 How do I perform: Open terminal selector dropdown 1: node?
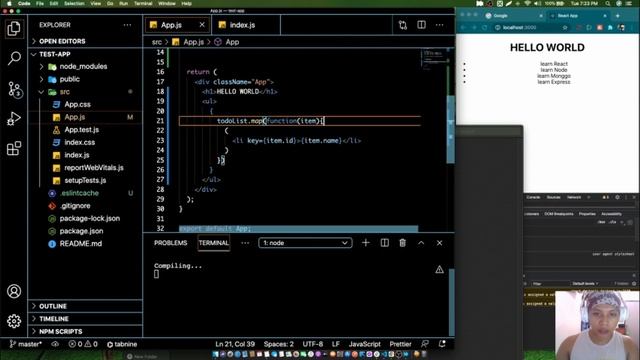pyautogui.click(x=305, y=243)
